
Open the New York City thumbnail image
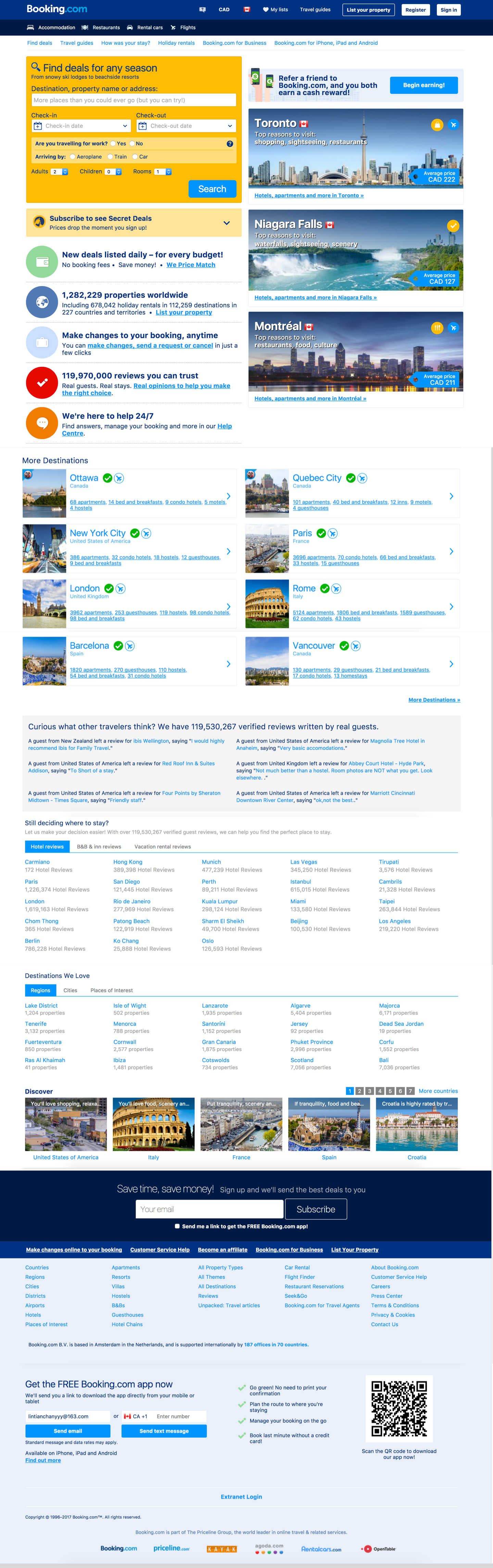(45, 549)
